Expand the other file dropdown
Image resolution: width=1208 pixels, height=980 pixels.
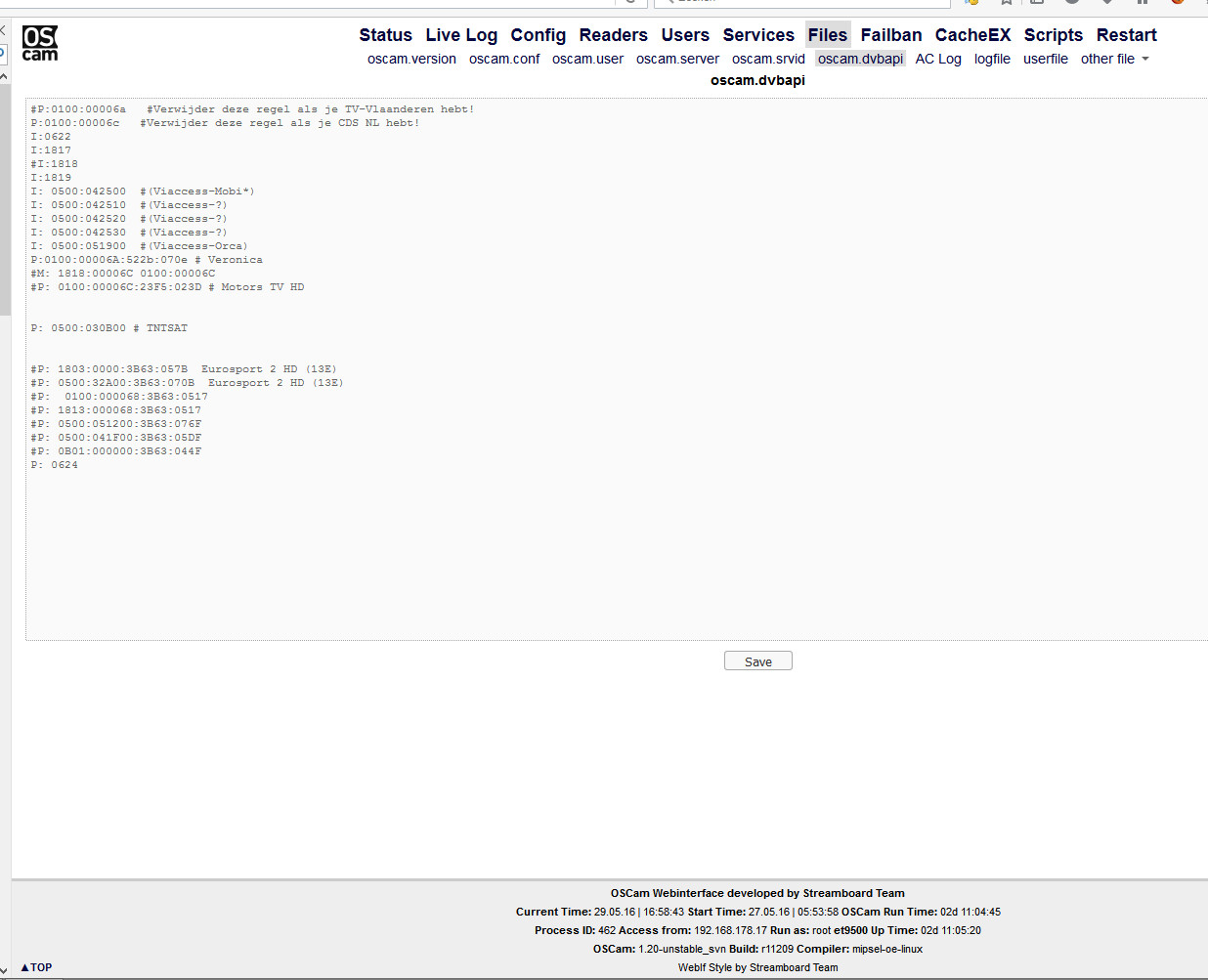[1114, 59]
